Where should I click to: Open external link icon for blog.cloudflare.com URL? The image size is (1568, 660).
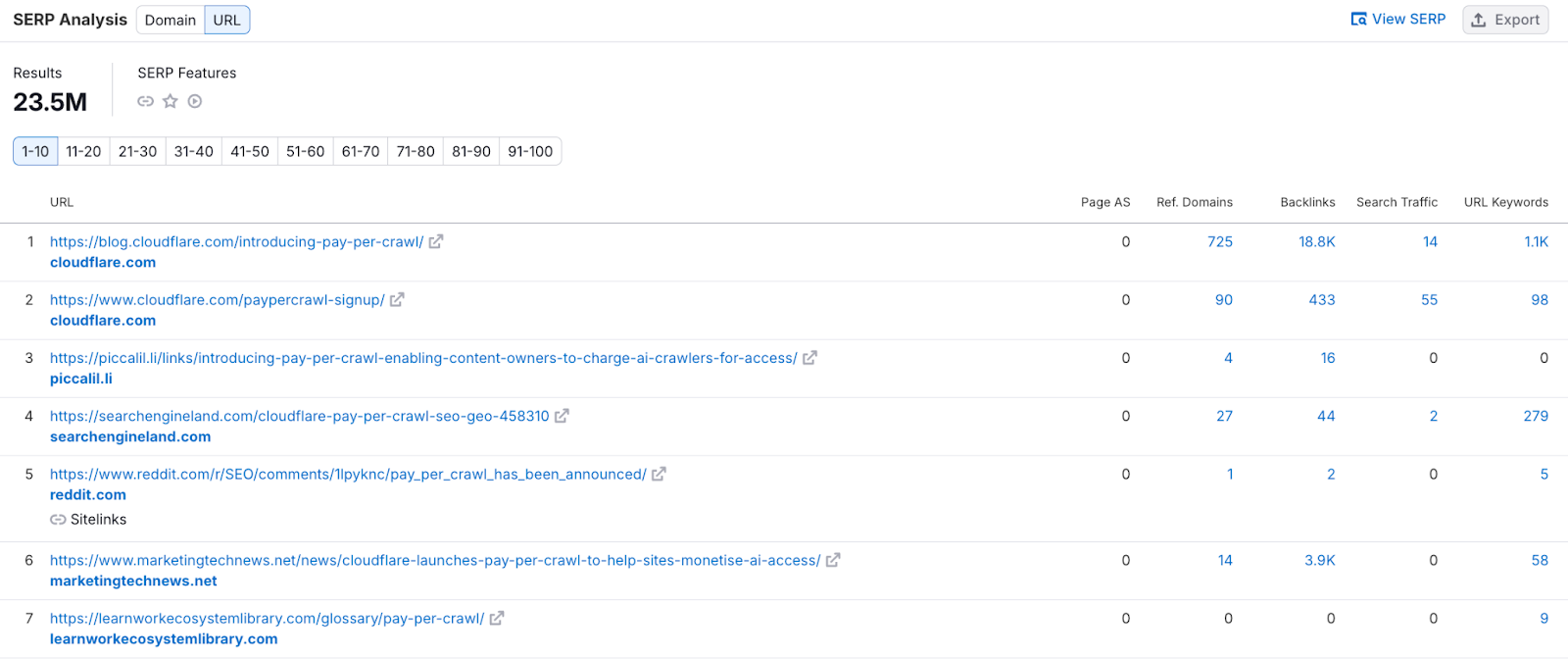click(x=436, y=241)
